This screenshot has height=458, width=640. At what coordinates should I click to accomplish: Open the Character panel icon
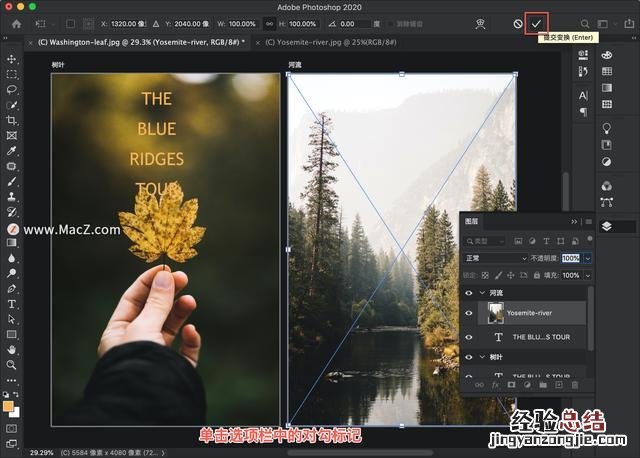coord(583,96)
